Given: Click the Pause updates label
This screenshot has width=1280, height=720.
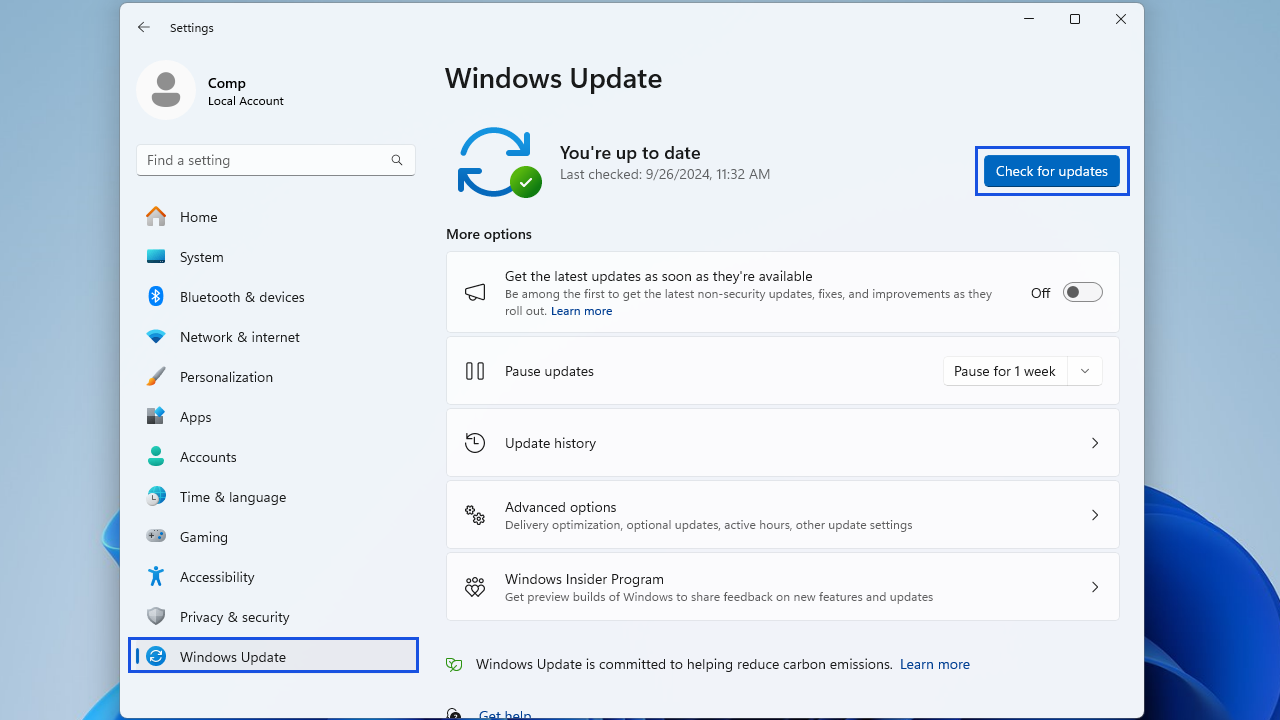Looking at the screenshot, I should 549,371.
